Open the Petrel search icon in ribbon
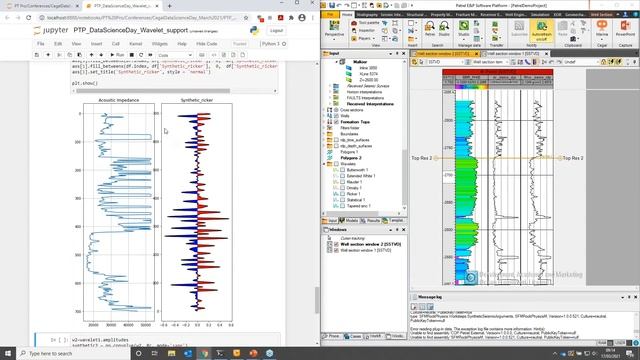Image resolution: width=640 pixels, height=360 pixels. 430,29
